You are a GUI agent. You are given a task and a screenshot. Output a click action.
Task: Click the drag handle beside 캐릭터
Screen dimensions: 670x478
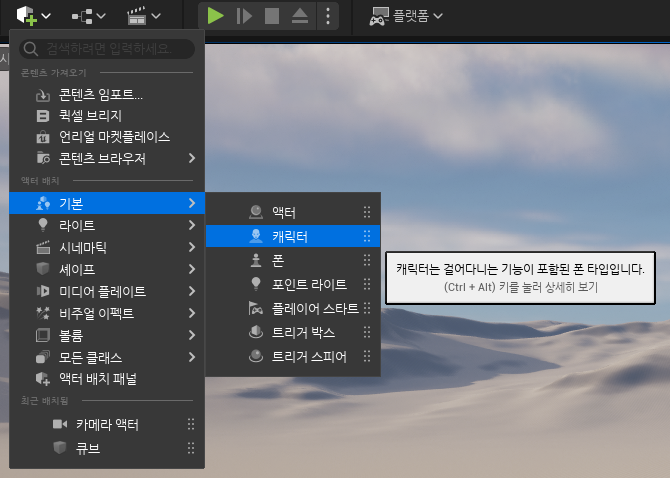coord(367,236)
